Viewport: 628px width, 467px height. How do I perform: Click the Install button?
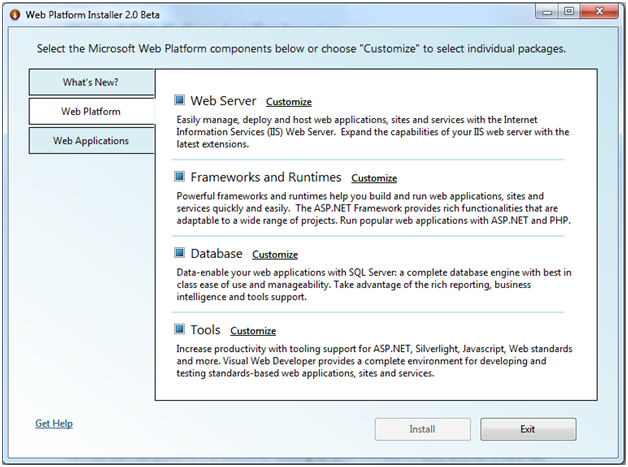423,429
